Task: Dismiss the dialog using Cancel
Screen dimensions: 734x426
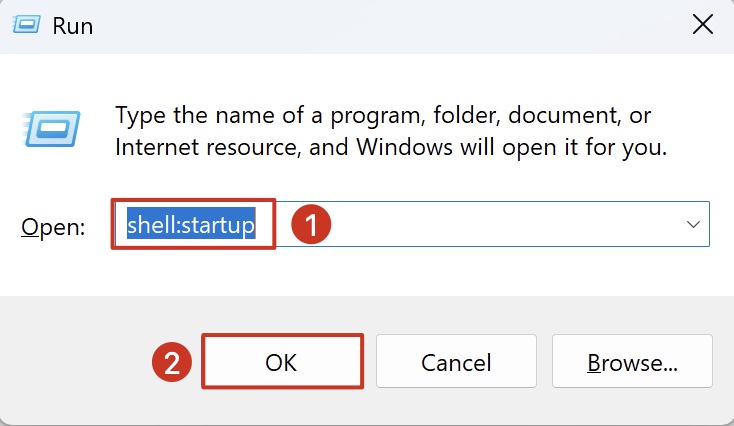Action: pos(456,361)
